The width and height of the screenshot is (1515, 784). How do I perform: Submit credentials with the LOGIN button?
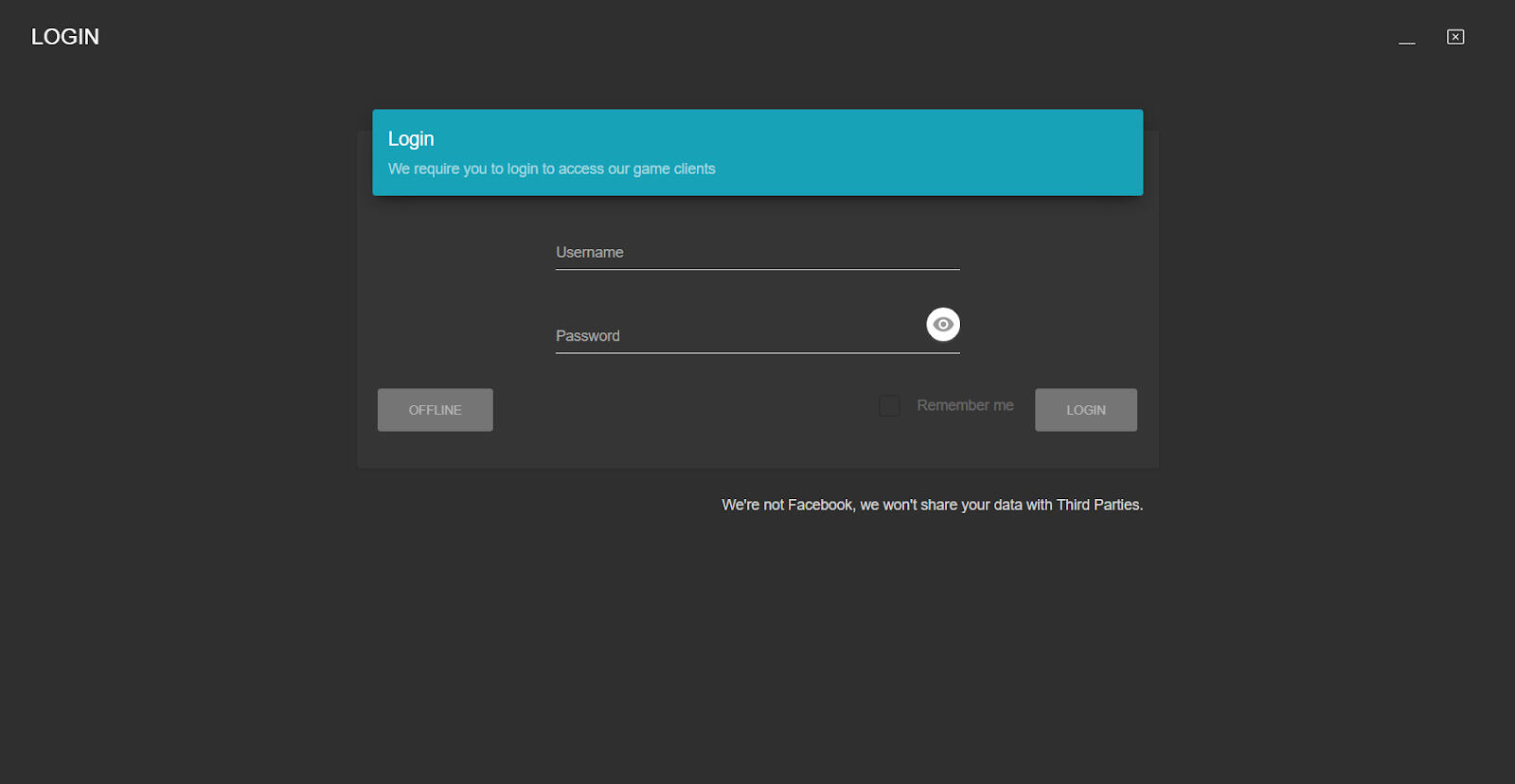(x=1085, y=410)
